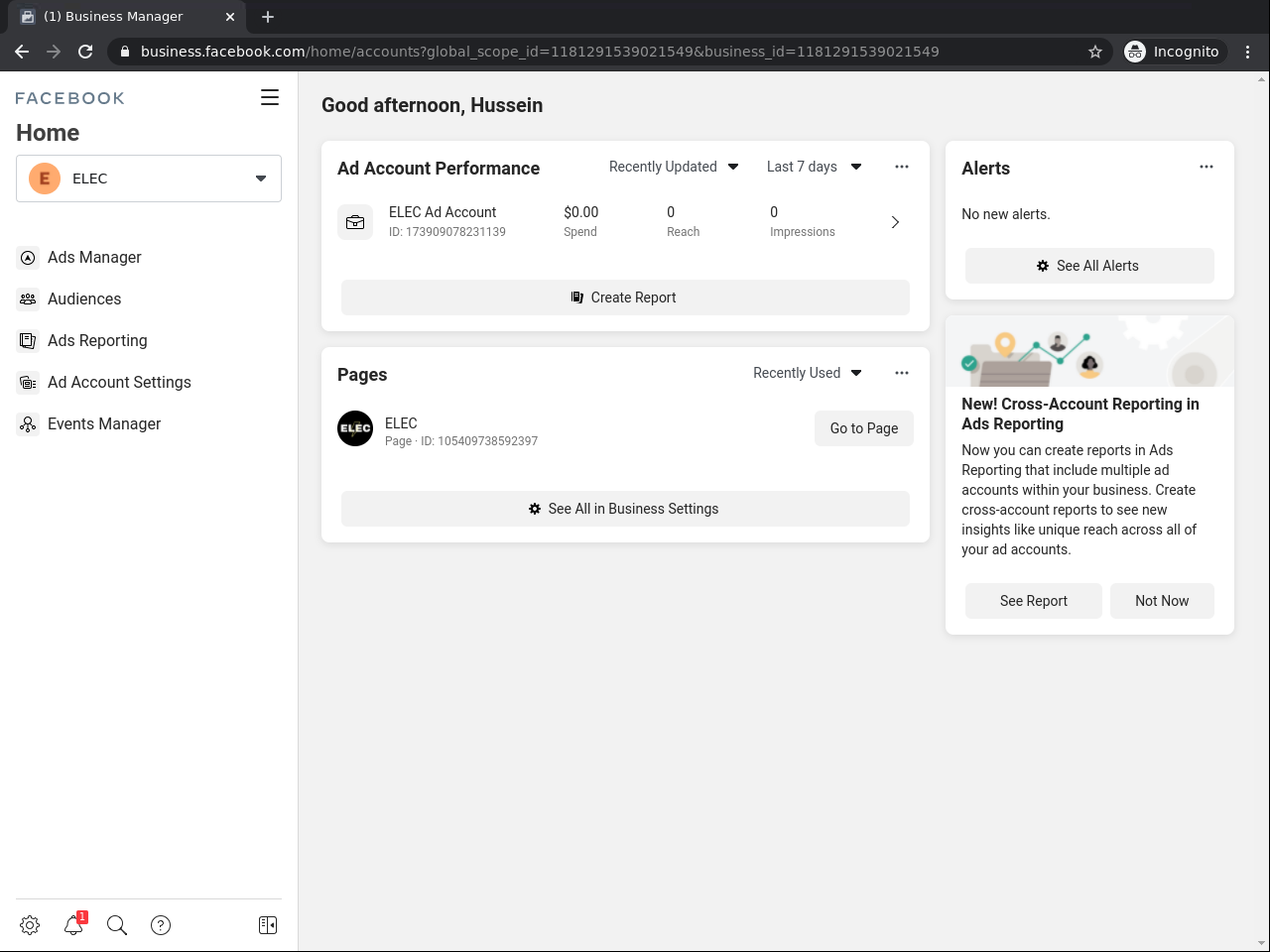The height and width of the screenshot is (952, 1270).
Task: Open the help question mark icon
Action: coord(161,925)
